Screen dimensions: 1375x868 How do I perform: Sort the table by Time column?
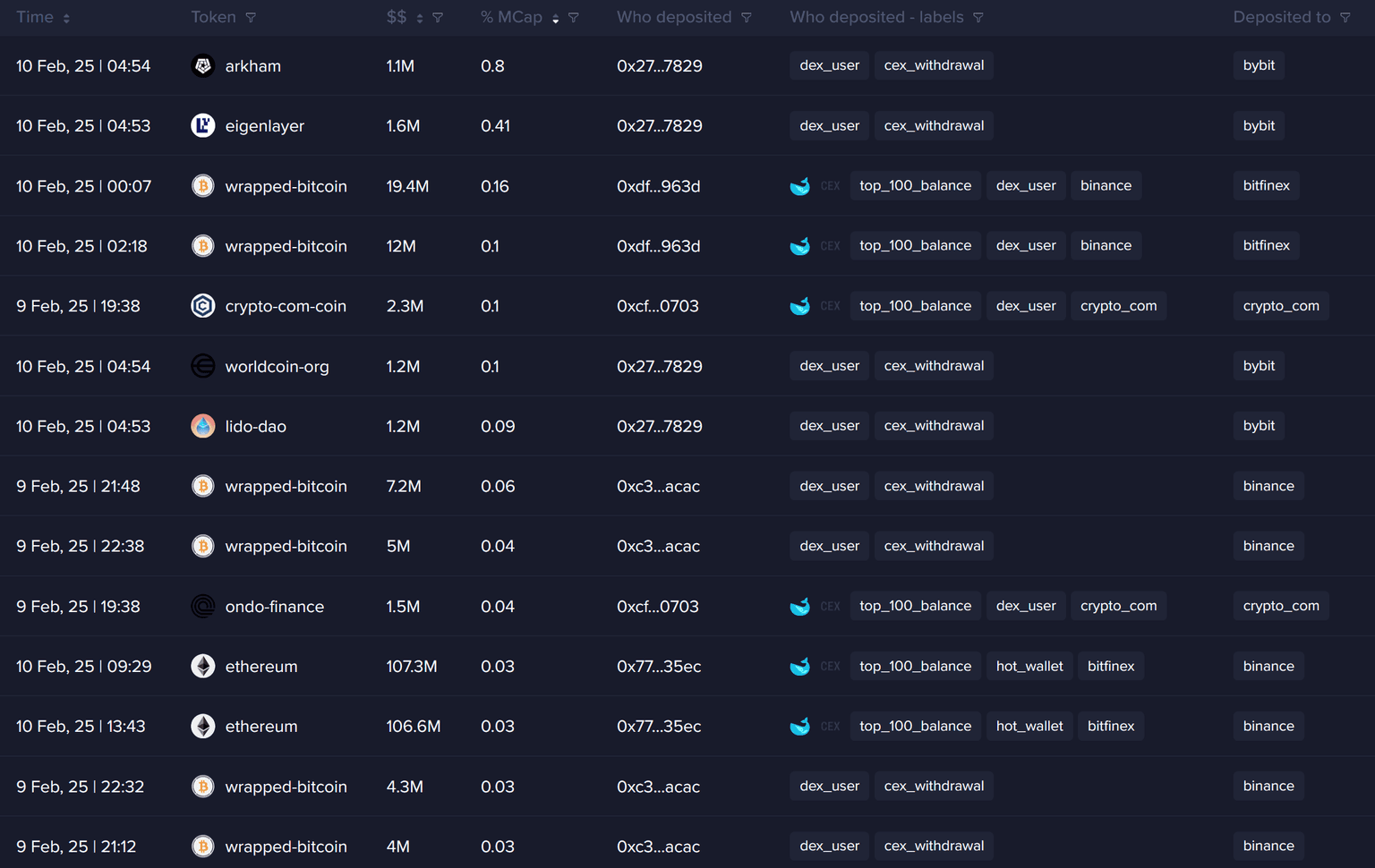[x=66, y=18]
